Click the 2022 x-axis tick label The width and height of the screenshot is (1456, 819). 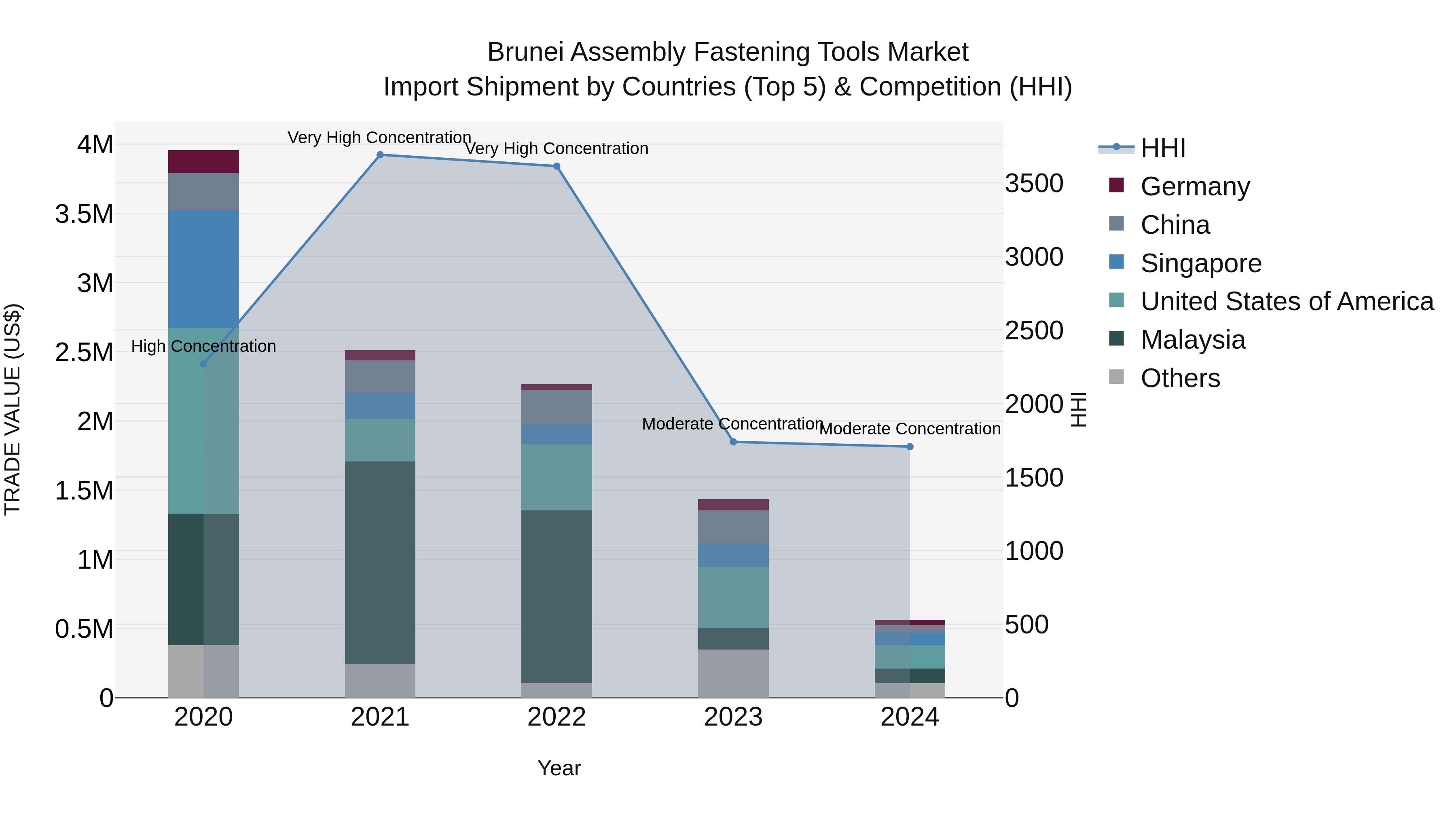(x=557, y=717)
